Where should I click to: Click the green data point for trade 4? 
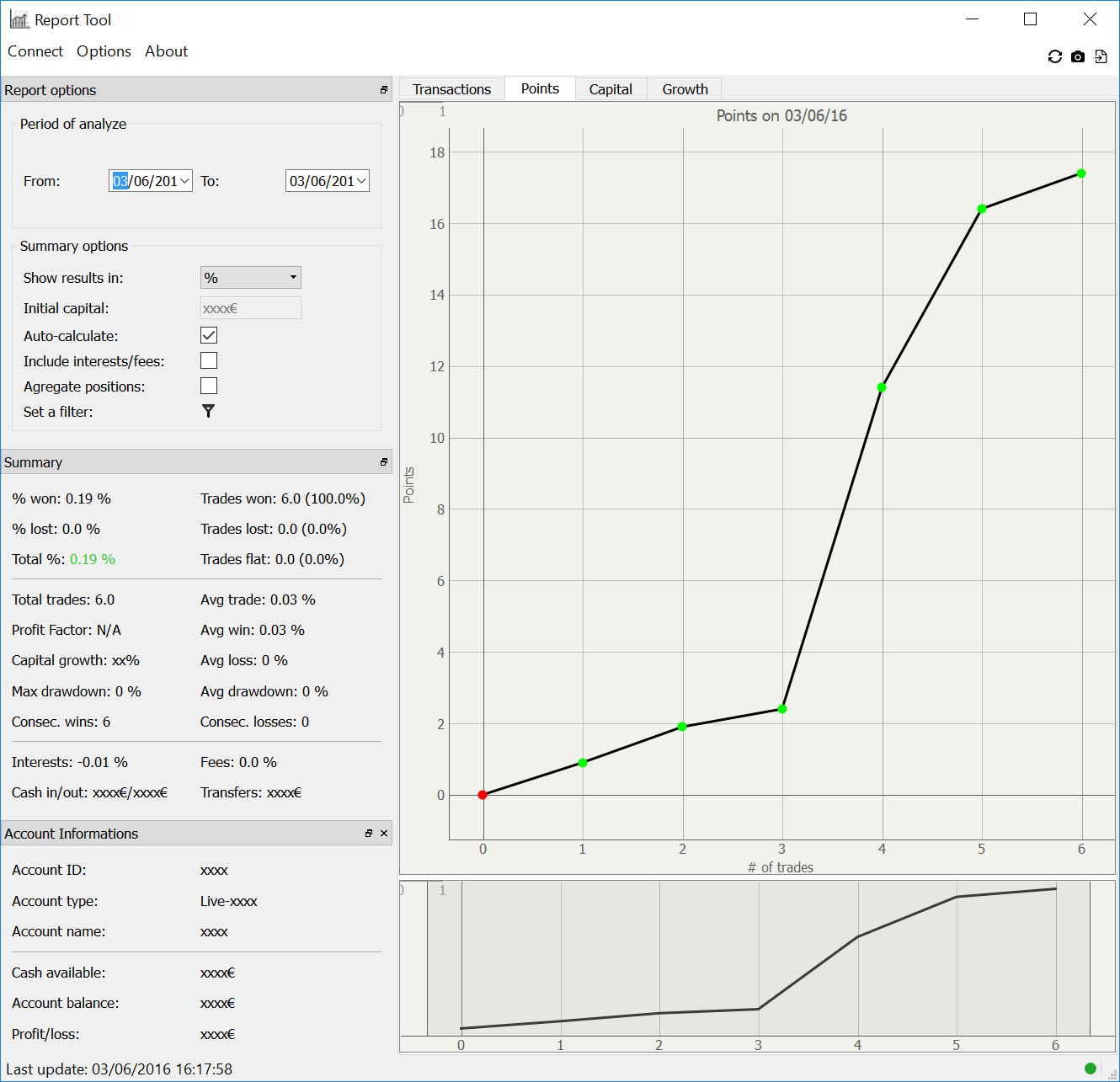click(x=882, y=387)
